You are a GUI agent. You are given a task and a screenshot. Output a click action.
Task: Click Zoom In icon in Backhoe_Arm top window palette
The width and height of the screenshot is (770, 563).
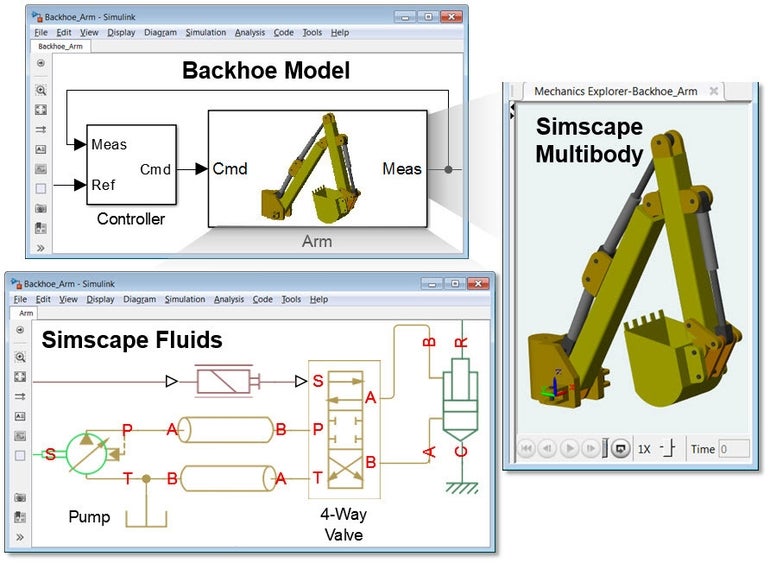pos(41,90)
